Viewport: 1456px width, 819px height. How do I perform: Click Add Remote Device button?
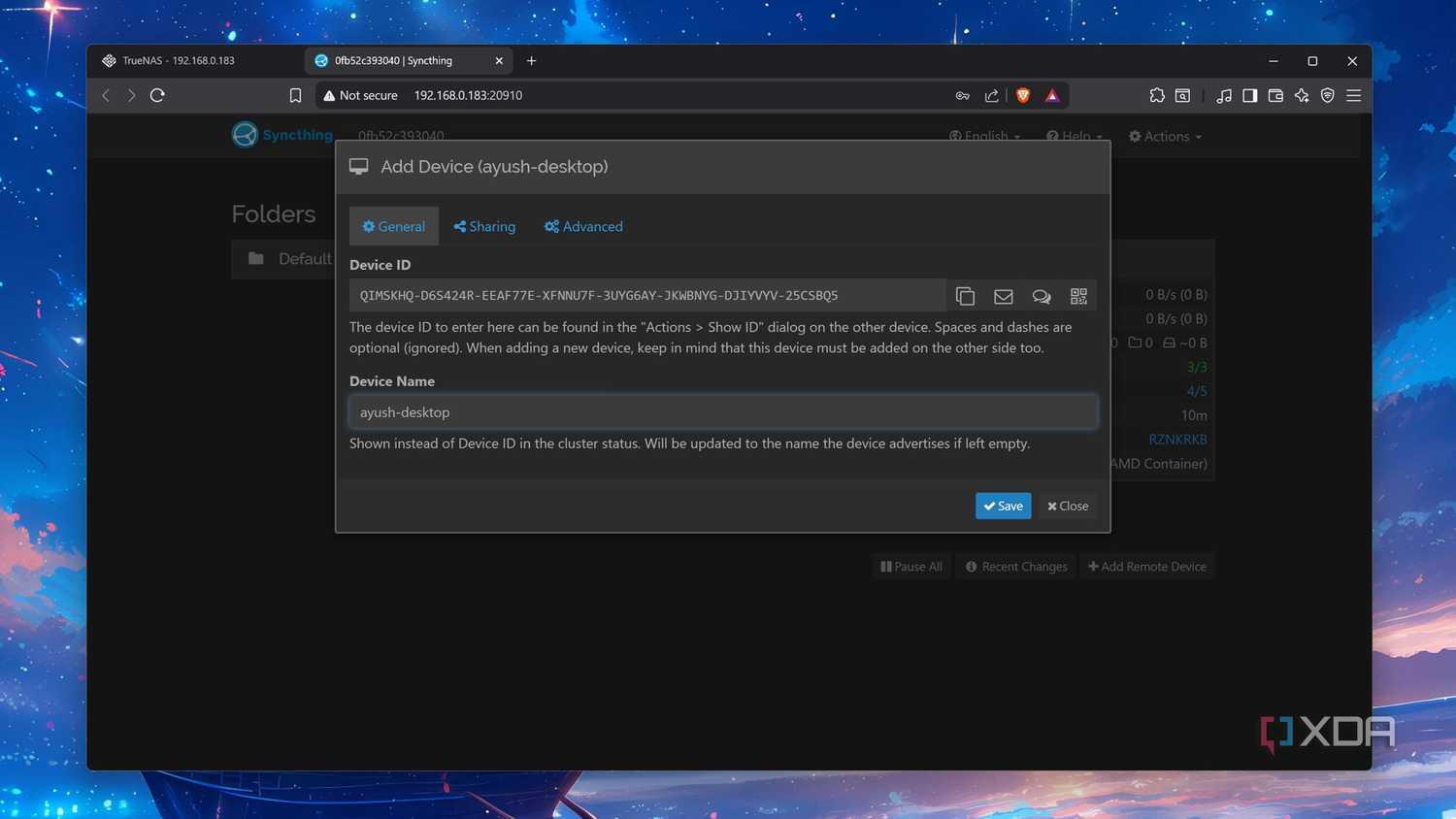(x=1147, y=567)
